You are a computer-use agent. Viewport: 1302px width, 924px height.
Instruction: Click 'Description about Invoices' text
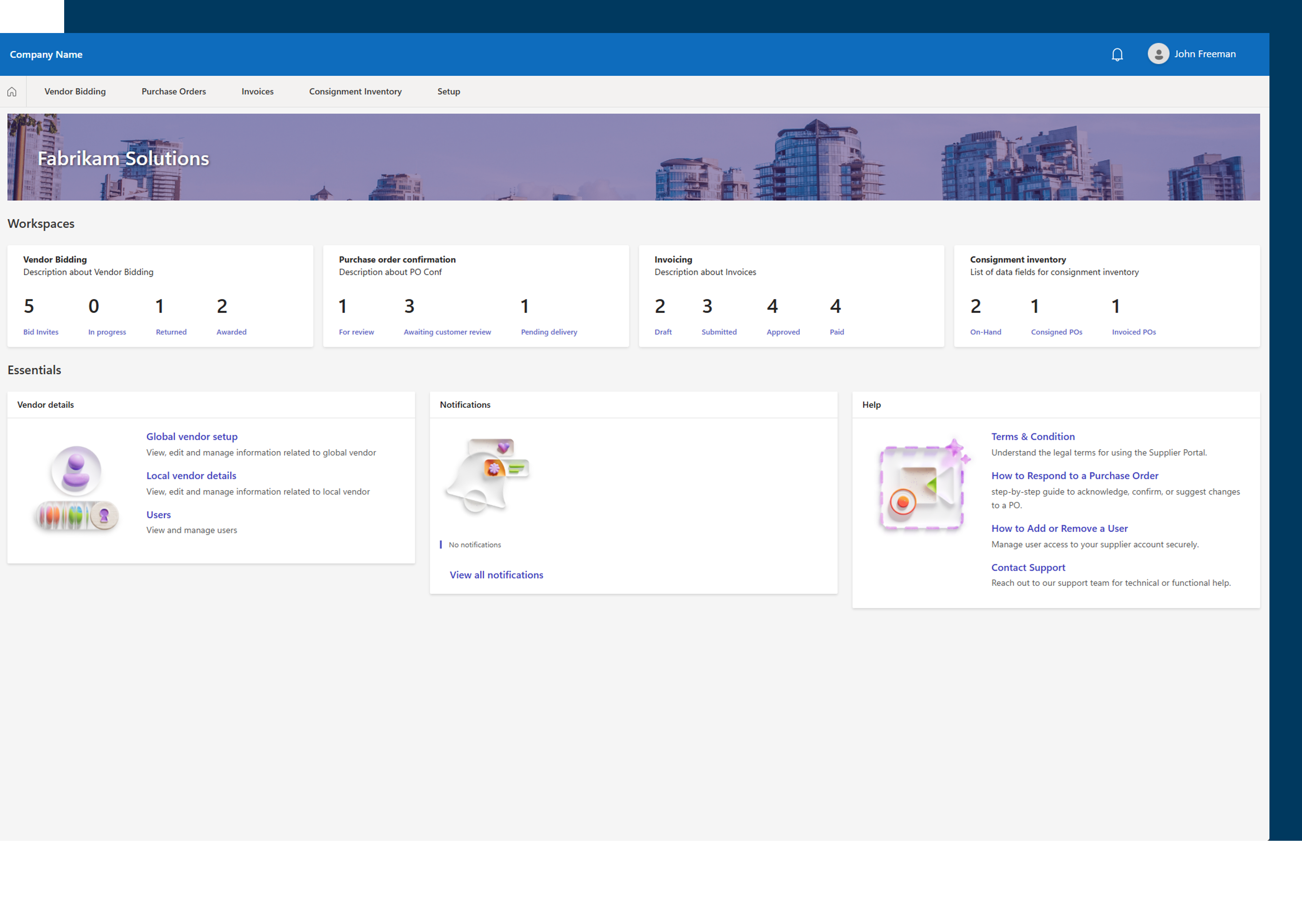click(705, 272)
